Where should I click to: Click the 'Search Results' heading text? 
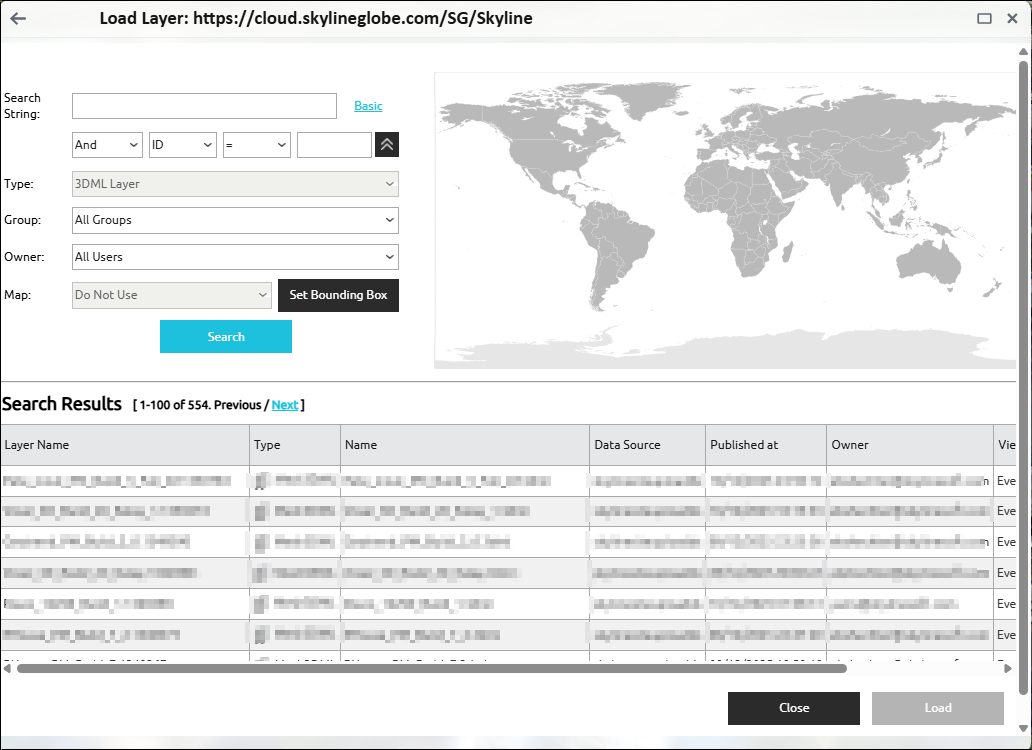pos(62,404)
